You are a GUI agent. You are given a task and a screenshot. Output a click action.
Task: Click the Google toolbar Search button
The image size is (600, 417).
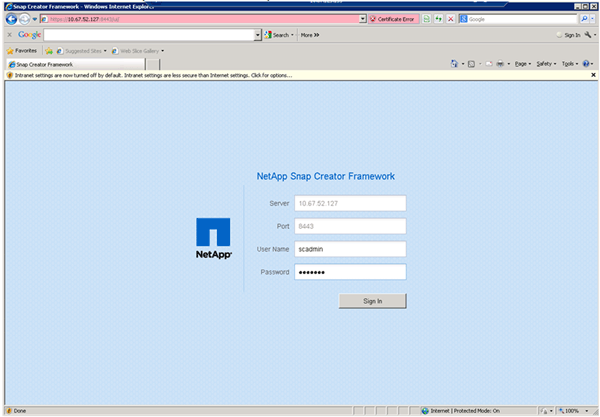pos(279,35)
